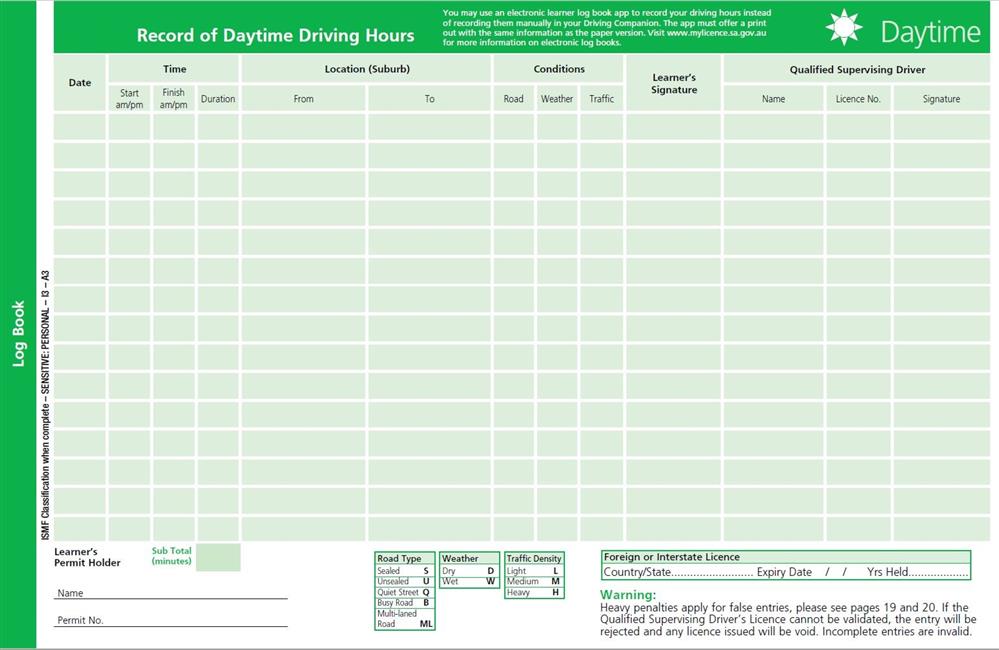This screenshot has height=650, width=999.
Task: Click the Daytime sun logo icon
Action: click(844, 28)
